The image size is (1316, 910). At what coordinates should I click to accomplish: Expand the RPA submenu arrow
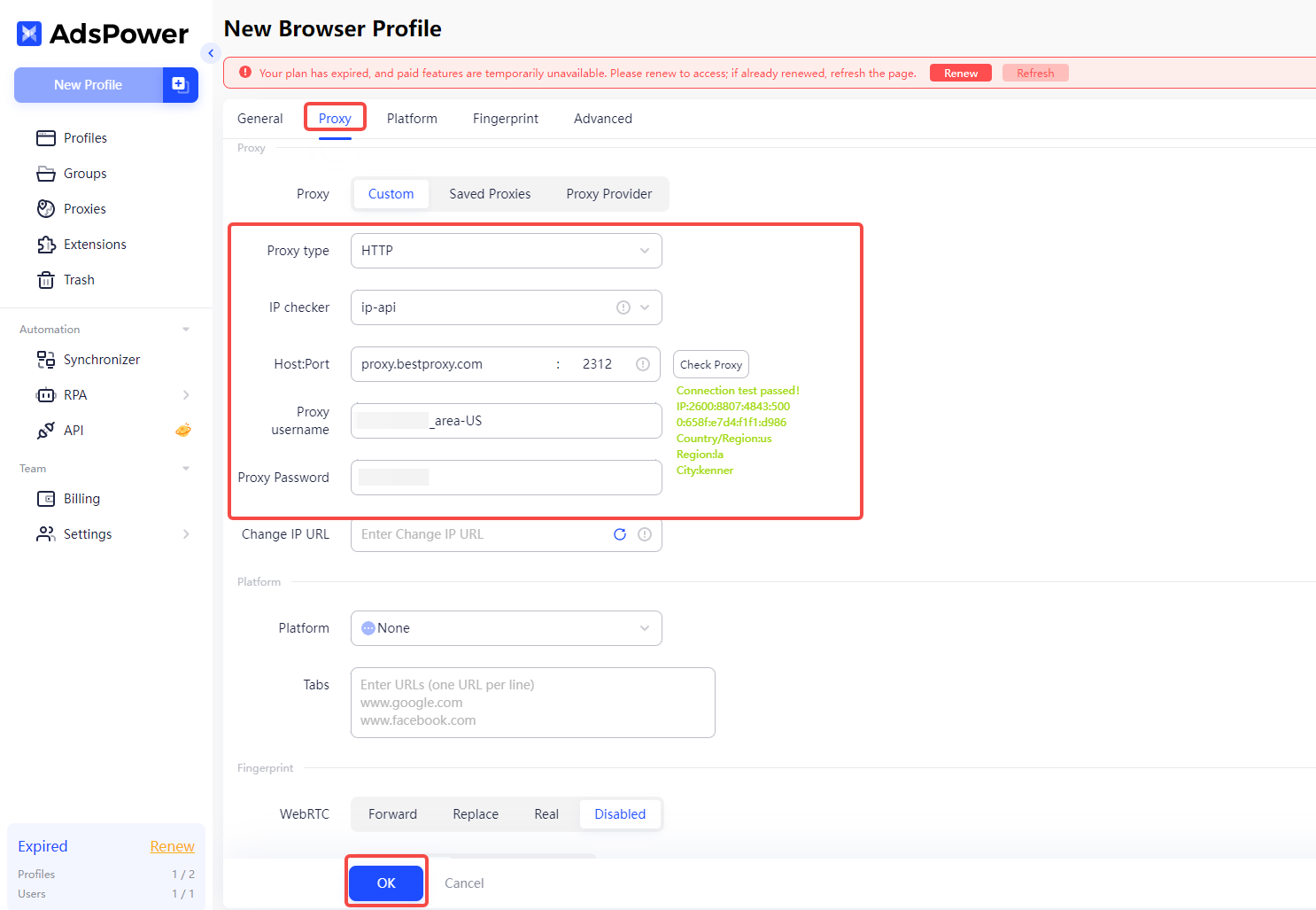186,395
